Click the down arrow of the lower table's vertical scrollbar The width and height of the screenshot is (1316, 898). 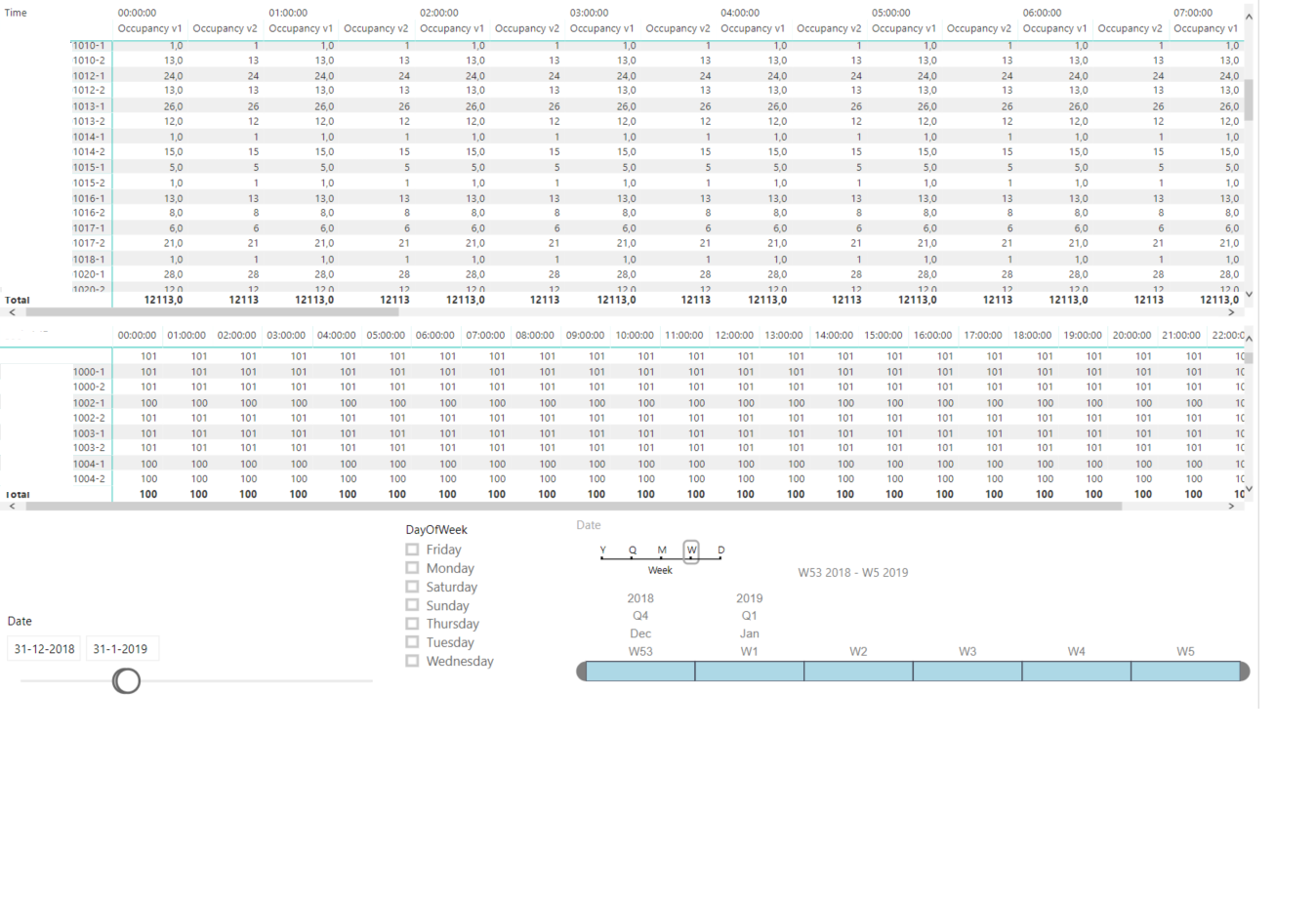point(1249,490)
